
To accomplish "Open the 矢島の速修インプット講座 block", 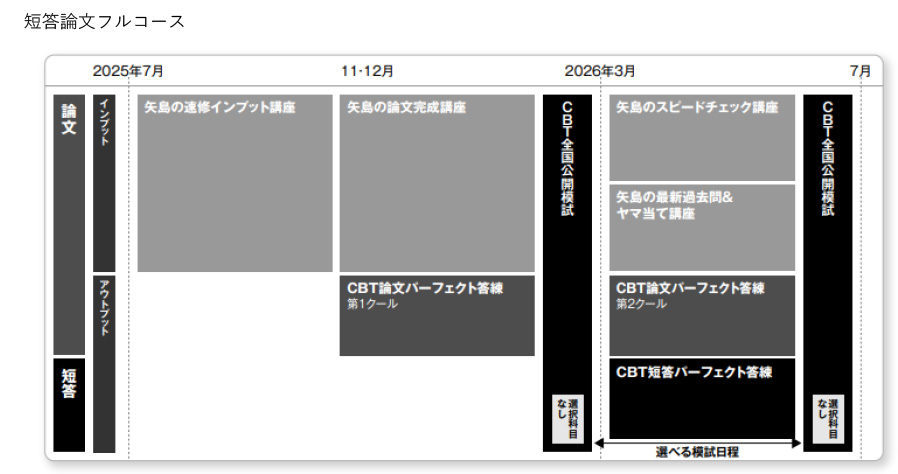I will pyautogui.click(x=235, y=183).
